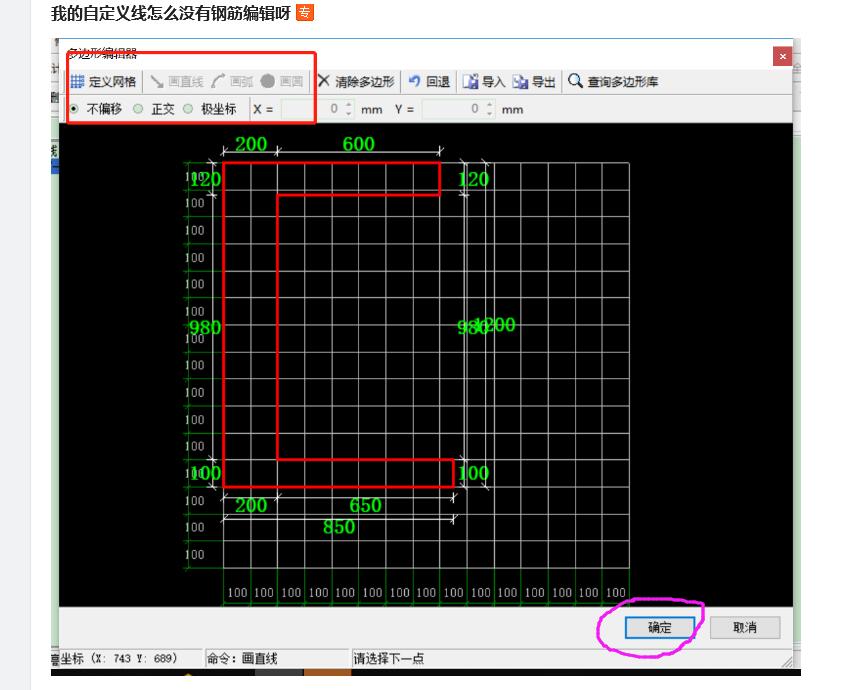This screenshot has width=855, height=690.
Task: Select the 画圆 circle drawing tool
Action: (281, 82)
